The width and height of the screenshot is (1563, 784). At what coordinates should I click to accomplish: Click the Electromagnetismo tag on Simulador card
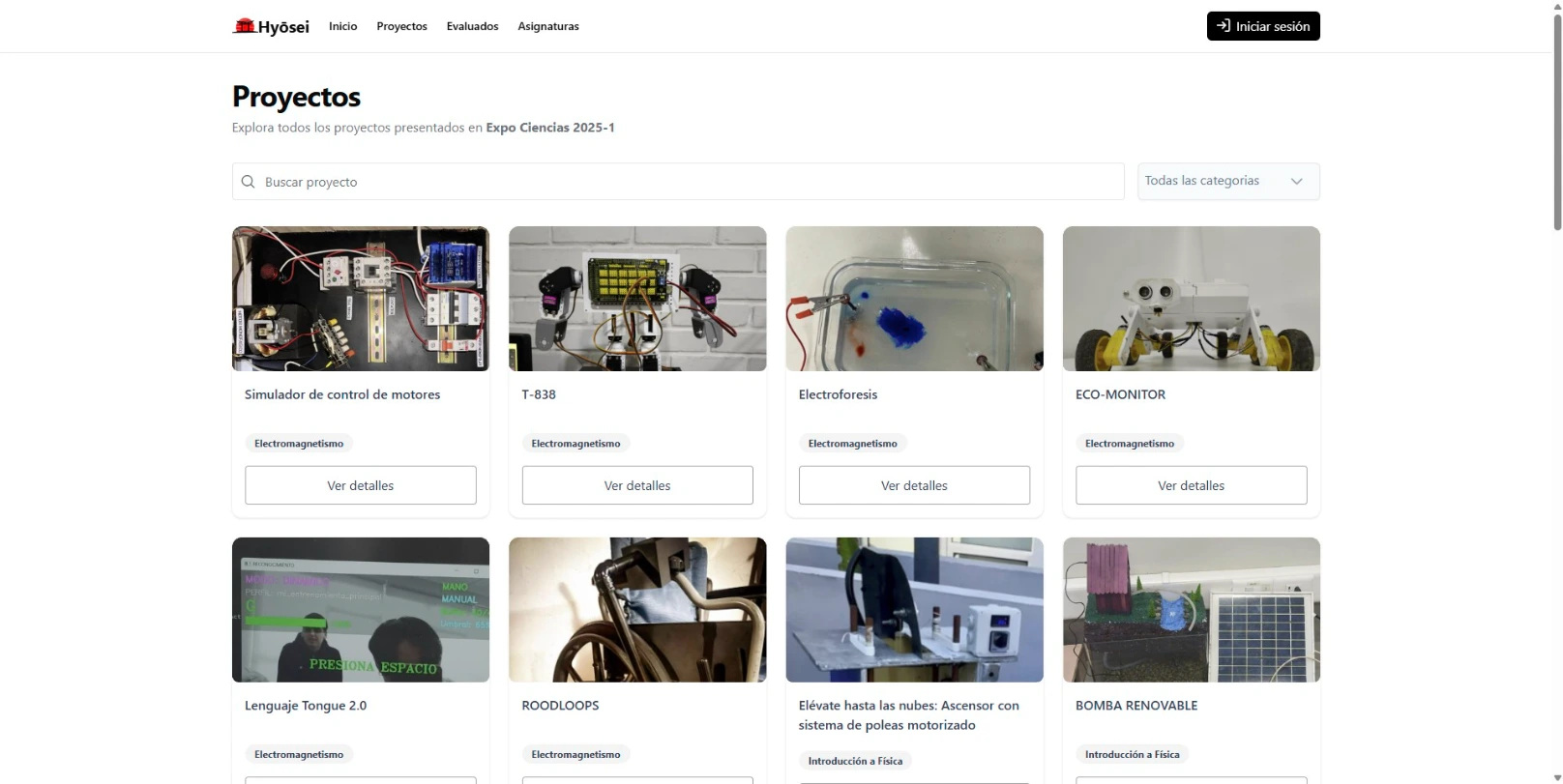click(299, 444)
